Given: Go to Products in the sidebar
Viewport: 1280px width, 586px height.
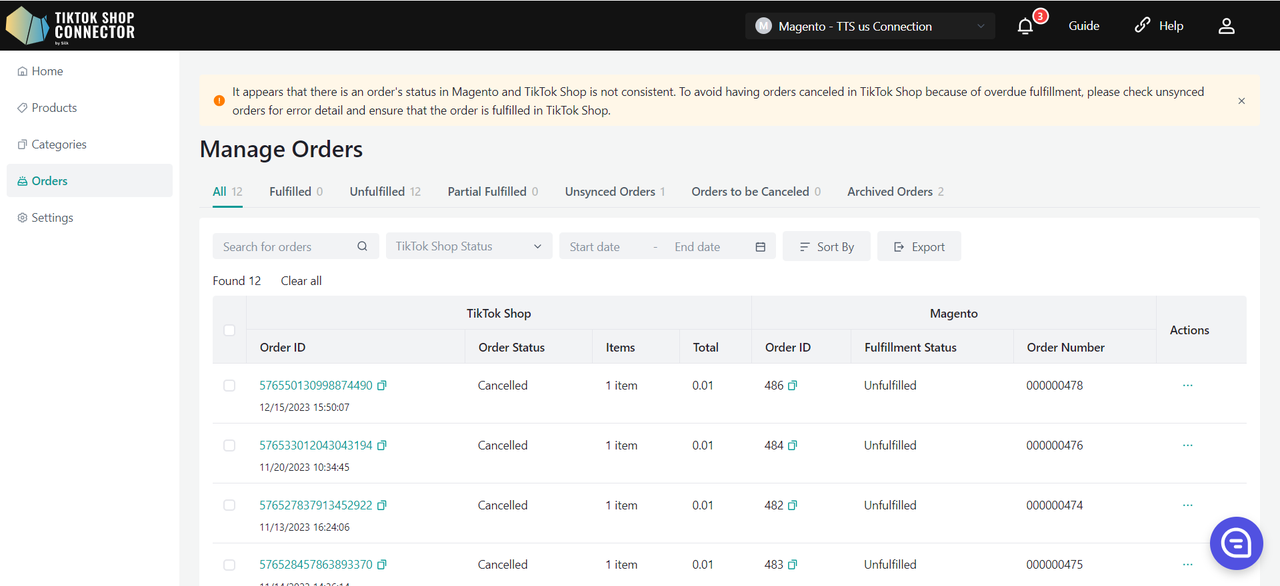Looking at the screenshot, I should [54, 108].
